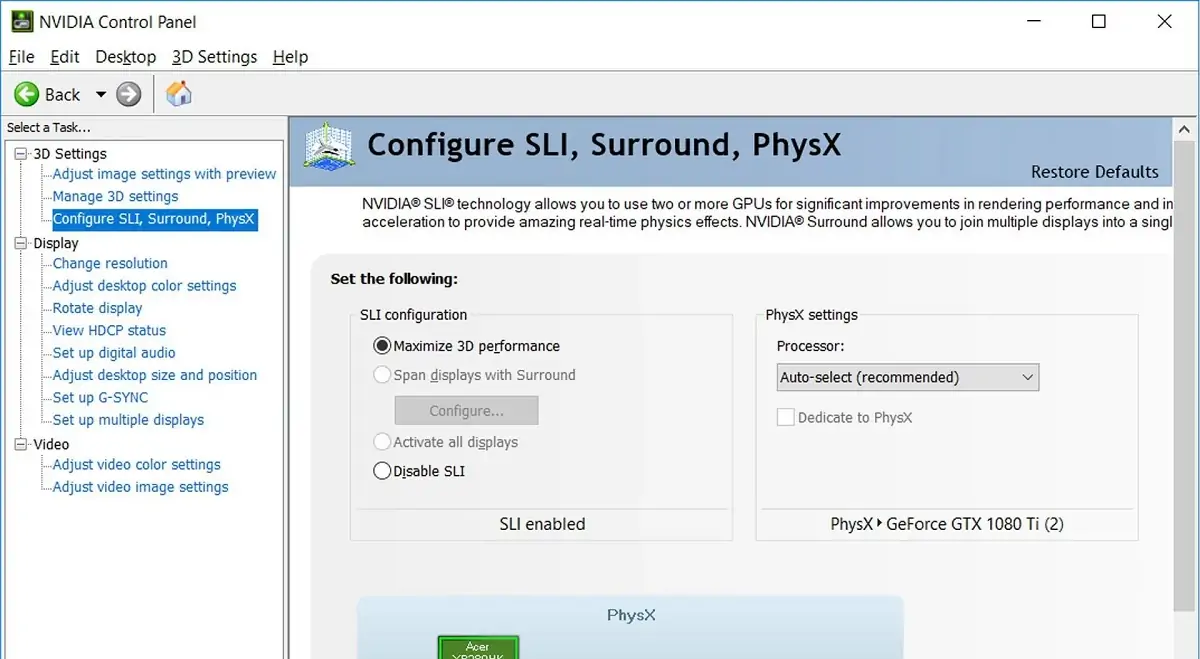The width and height of the screenshot is (1200, 659).
Task: Select Activate all displays radio button
Action: click(x=382, y=442)
